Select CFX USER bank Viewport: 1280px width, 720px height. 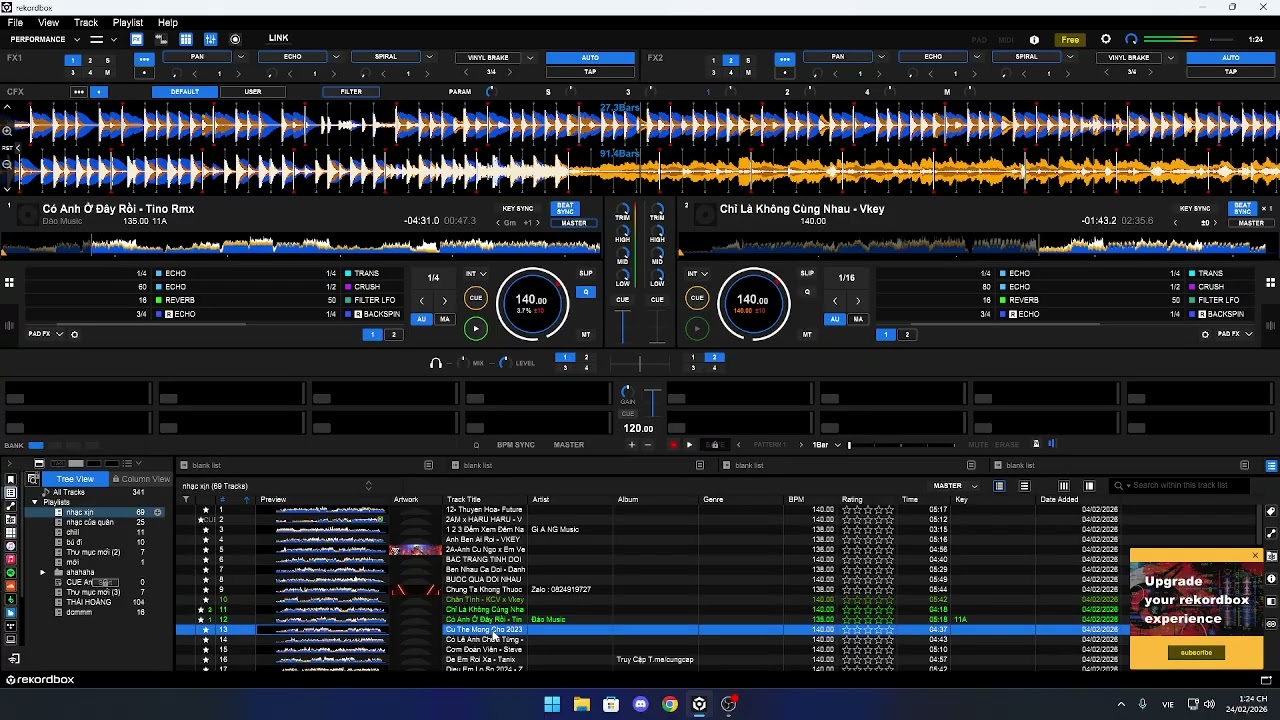[253, 92]
